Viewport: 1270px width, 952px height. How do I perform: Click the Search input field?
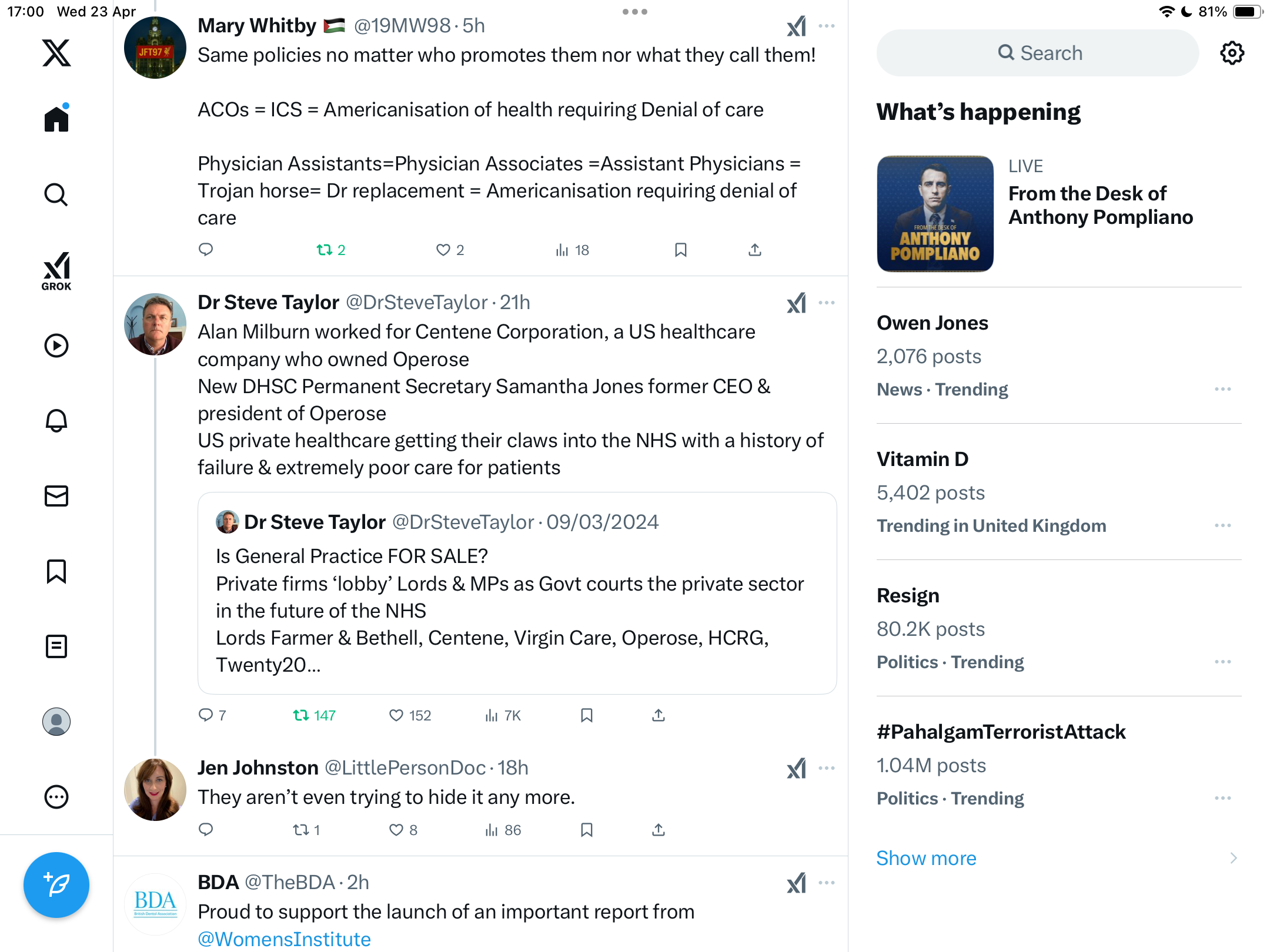(x=1038, y=53)
